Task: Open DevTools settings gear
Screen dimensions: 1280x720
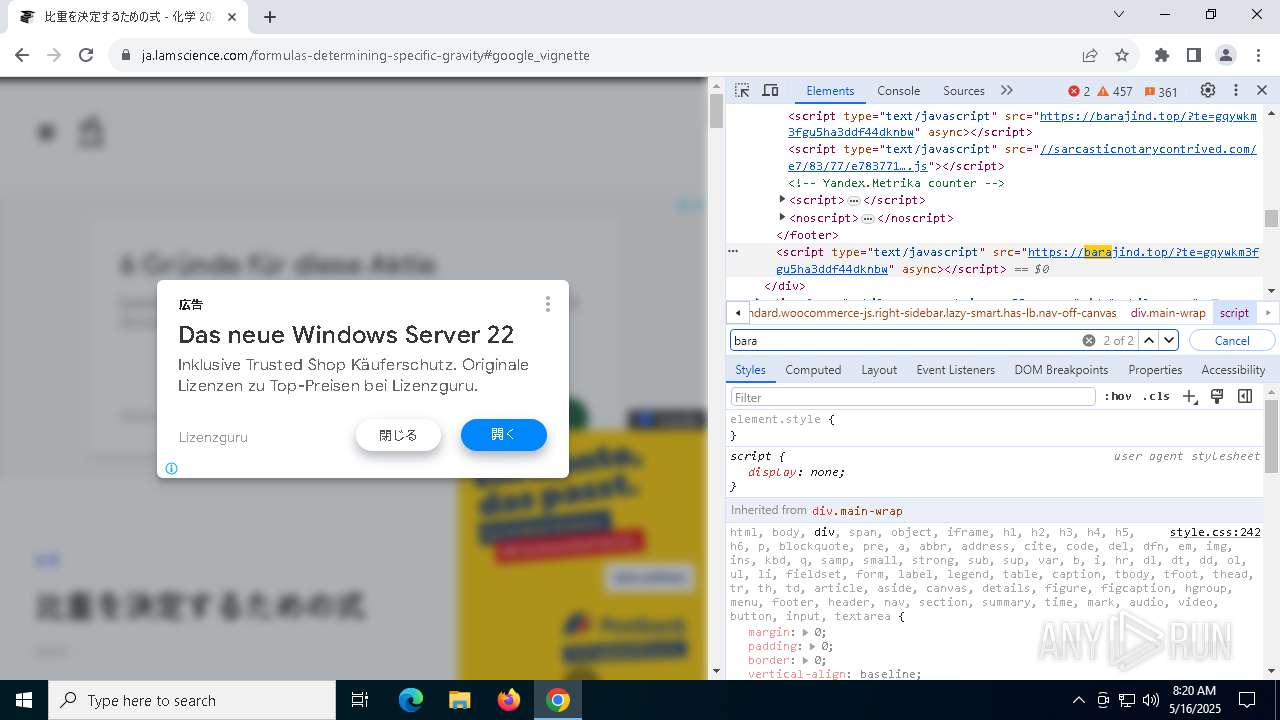Action: pyautogui.click(x=1208, y=90)
